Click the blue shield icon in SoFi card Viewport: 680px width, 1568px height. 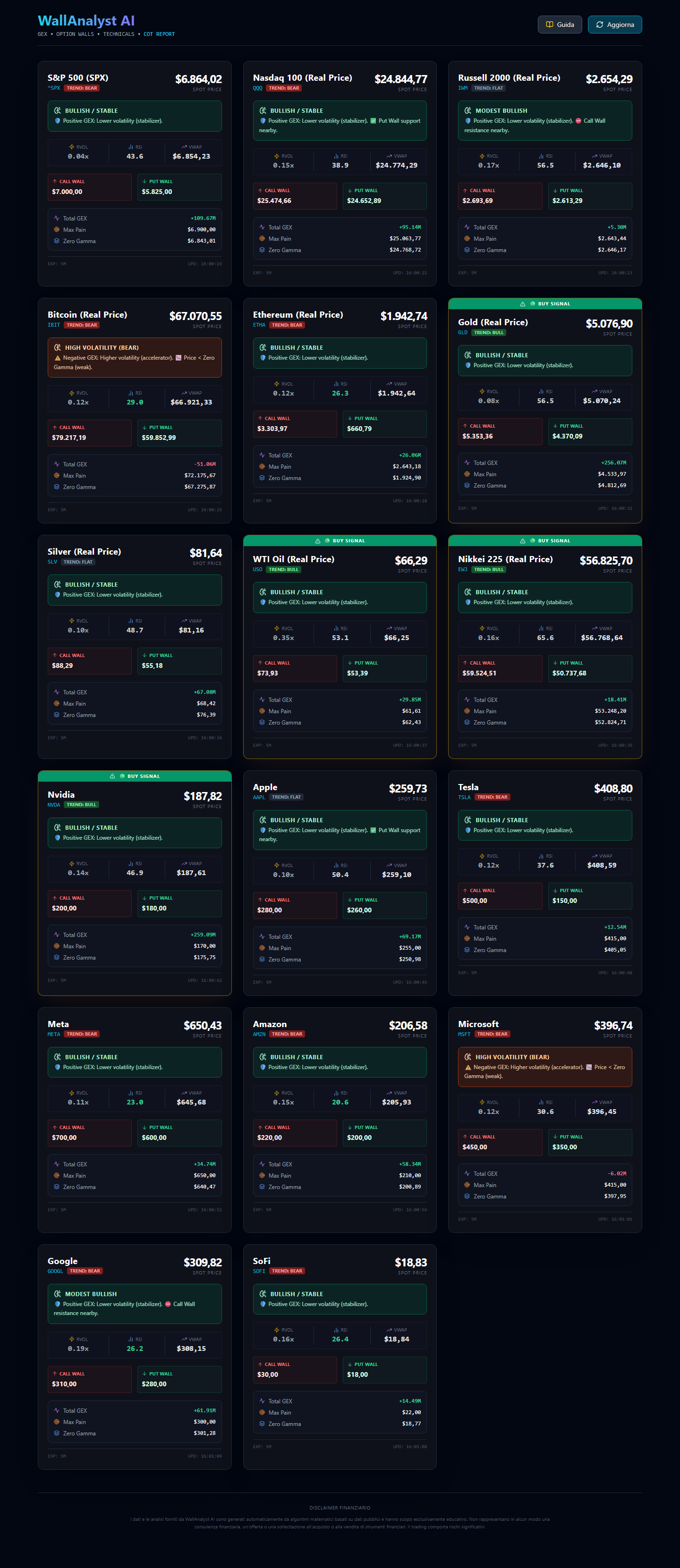263,1305
